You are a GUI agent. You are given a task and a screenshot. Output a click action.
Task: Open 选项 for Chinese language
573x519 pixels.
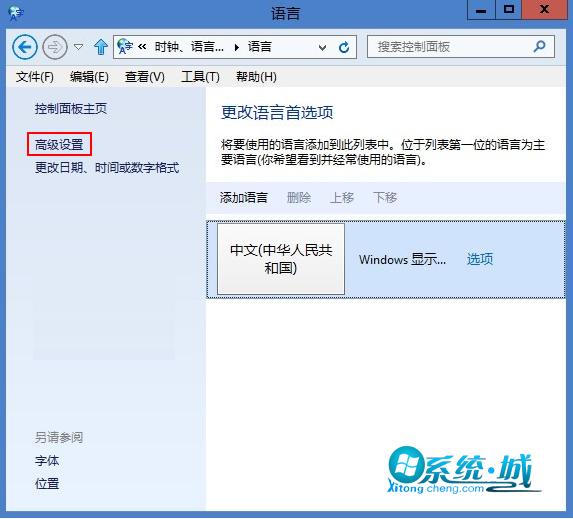click(x=480, y=259)
